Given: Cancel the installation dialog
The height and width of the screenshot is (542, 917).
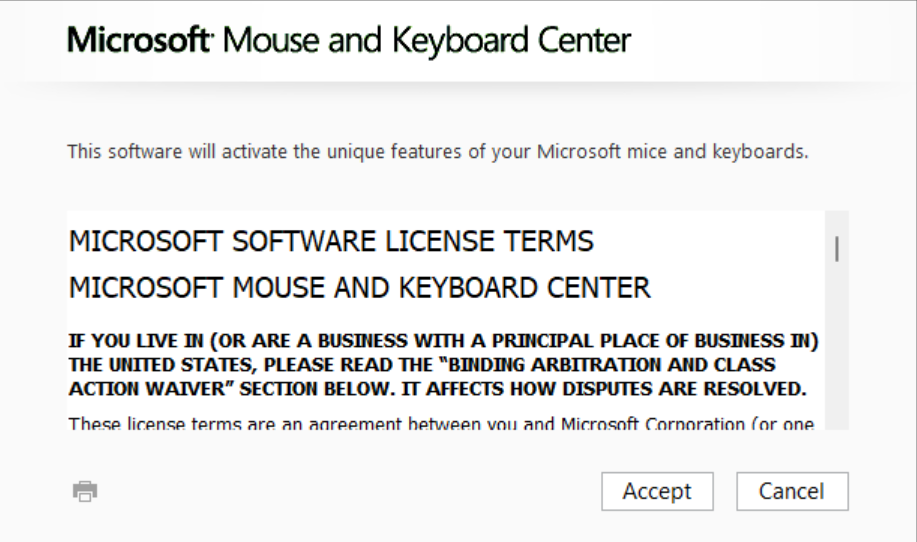Looking at the screenshot, I should pos(792,491).
